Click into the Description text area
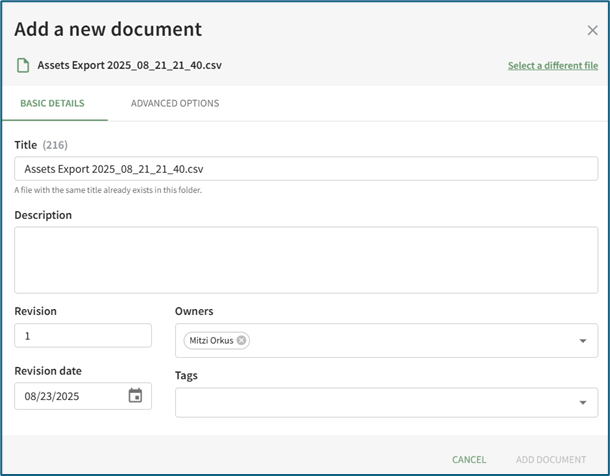Screen dimensions: 610x476 [x=305, y=259]
